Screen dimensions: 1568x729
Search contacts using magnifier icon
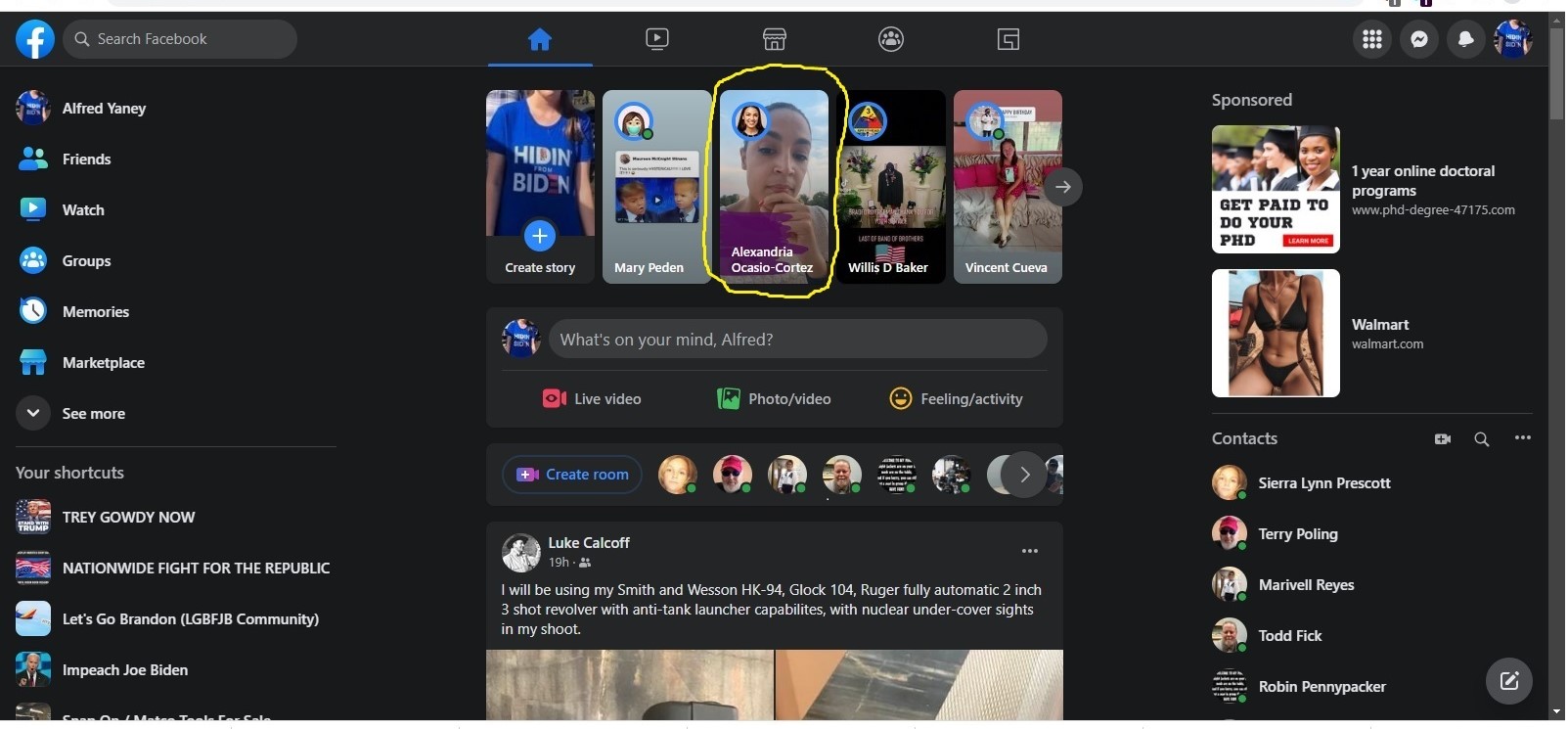[1482, 439]
